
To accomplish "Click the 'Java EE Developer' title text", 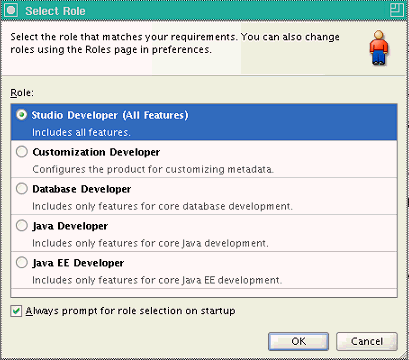I will point(78,263).
